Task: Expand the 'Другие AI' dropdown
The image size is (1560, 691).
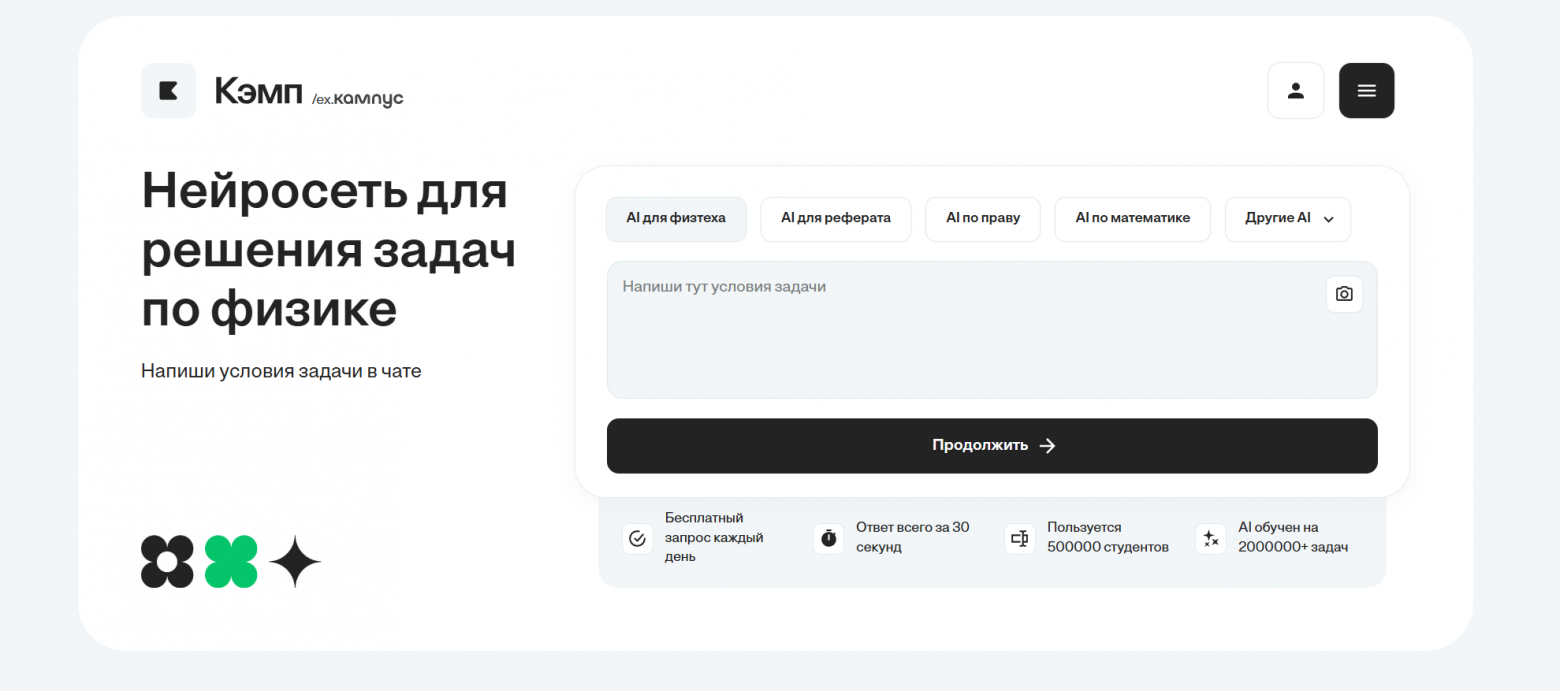Action: coord(1287,219)
